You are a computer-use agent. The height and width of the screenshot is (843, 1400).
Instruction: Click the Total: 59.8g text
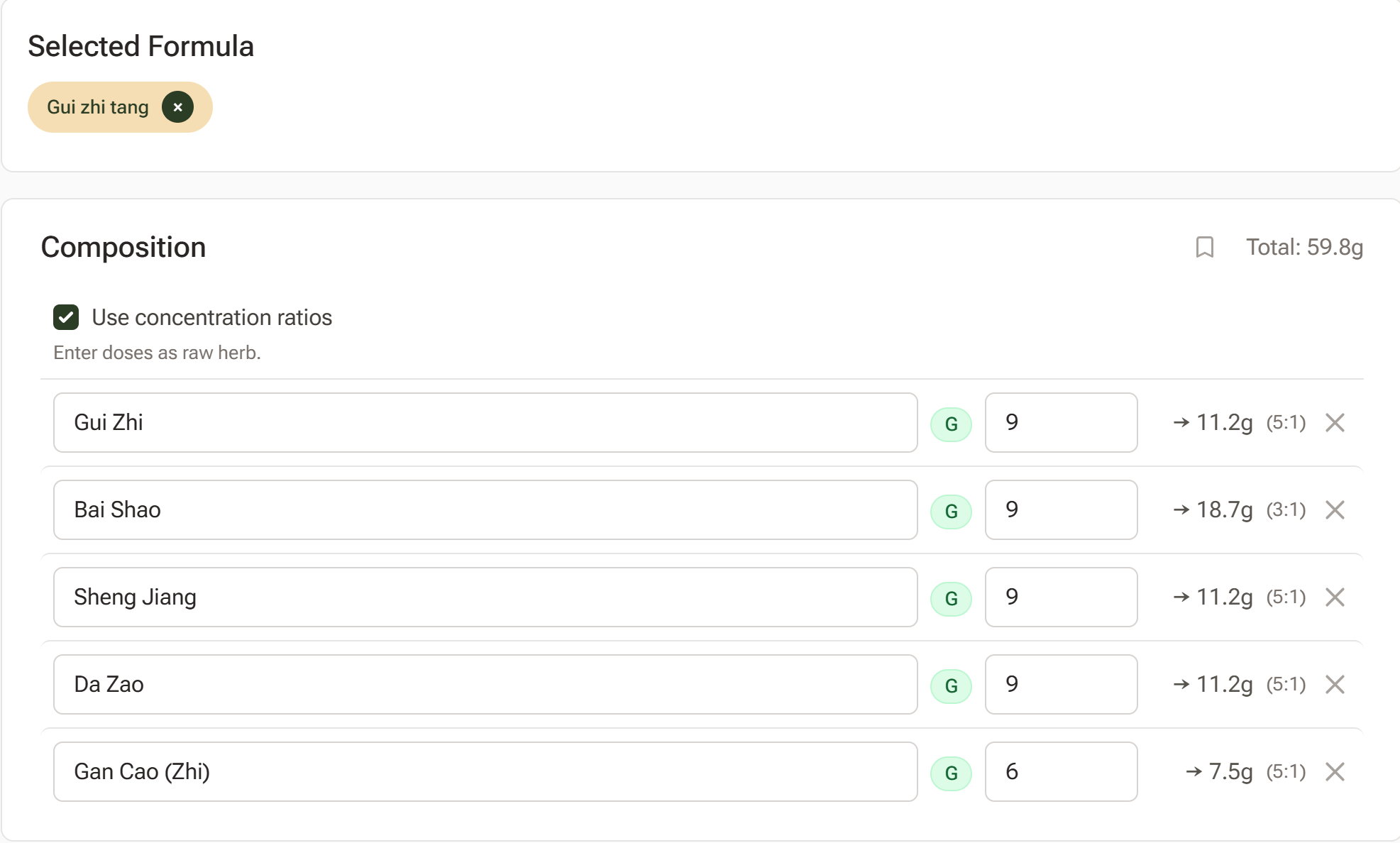1304,247
